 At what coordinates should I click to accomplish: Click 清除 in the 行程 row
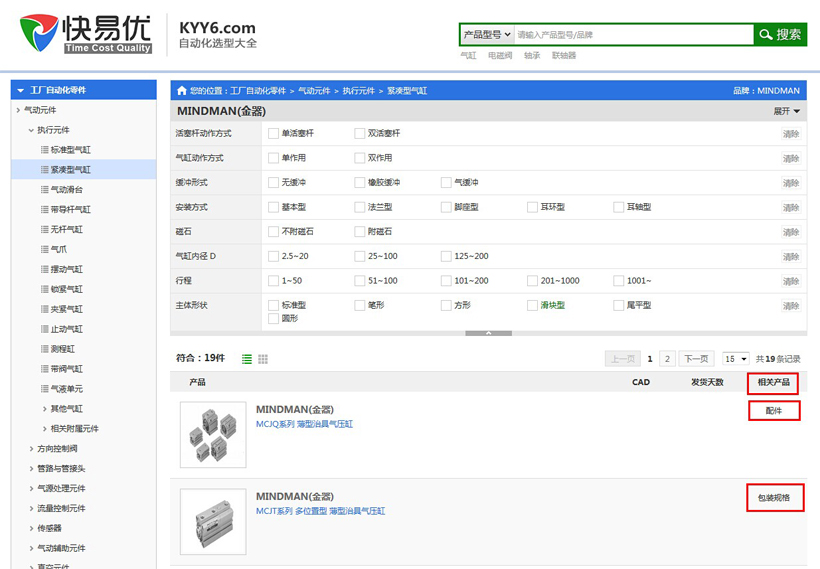pyautogui.click(x=791, y=281)
